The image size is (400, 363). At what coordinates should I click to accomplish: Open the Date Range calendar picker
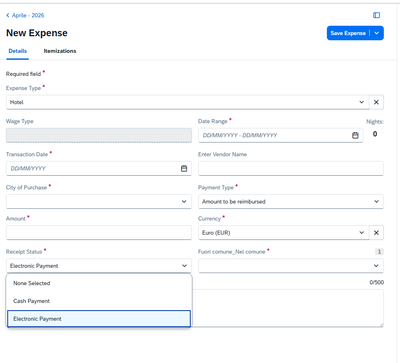tap(355, 135)
